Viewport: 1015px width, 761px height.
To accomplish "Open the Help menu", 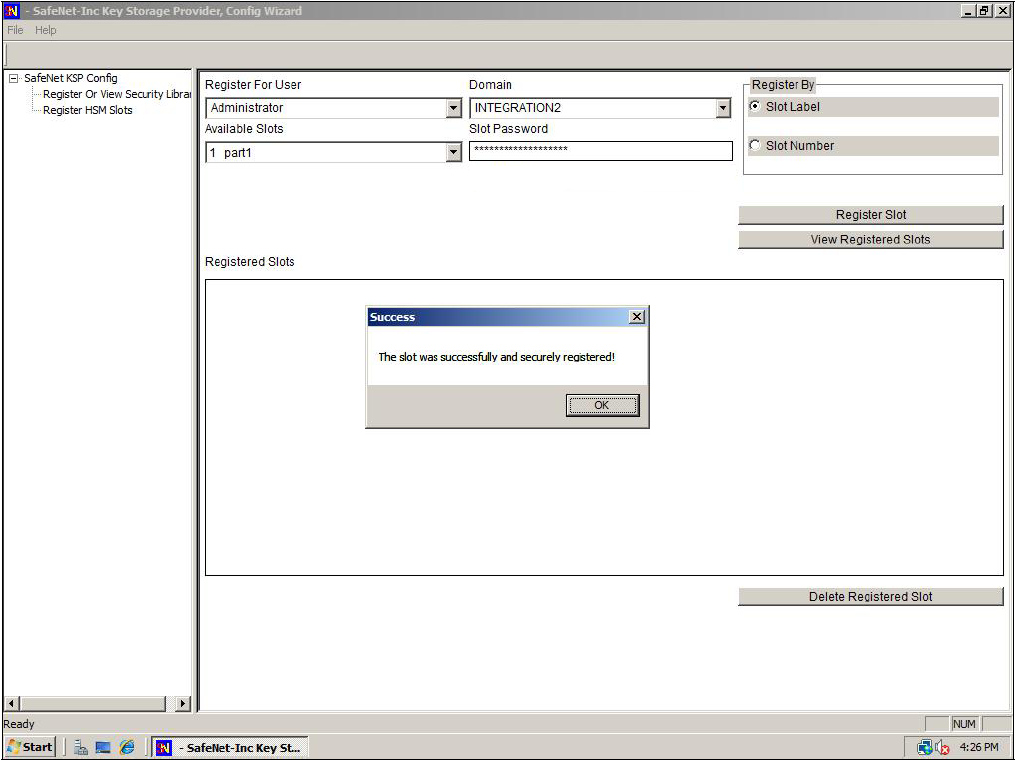I will tap(46, 30).
